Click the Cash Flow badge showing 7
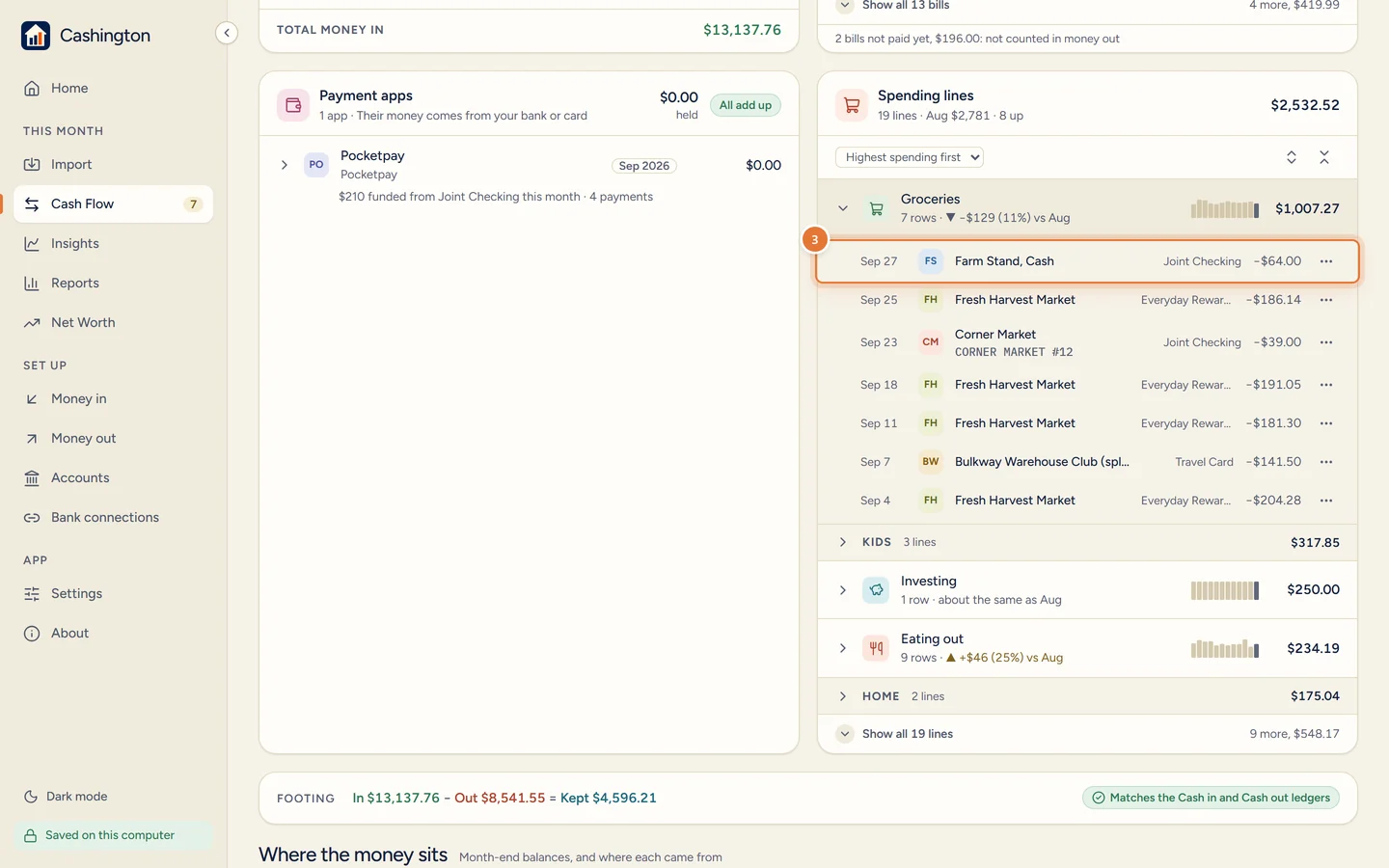The height and width of the screenshot is (868, 1389). point(193,203)
